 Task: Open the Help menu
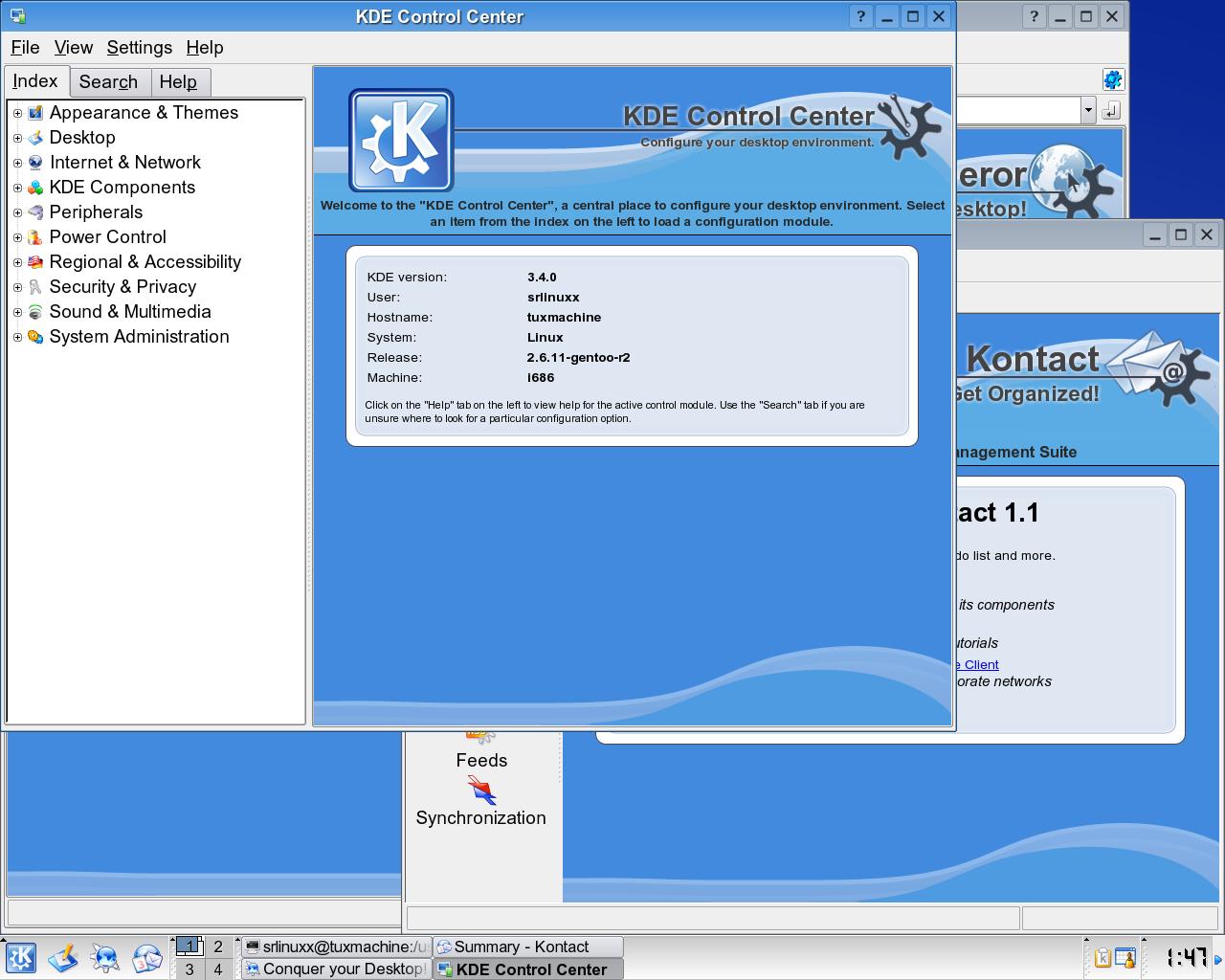coord(205,48)
